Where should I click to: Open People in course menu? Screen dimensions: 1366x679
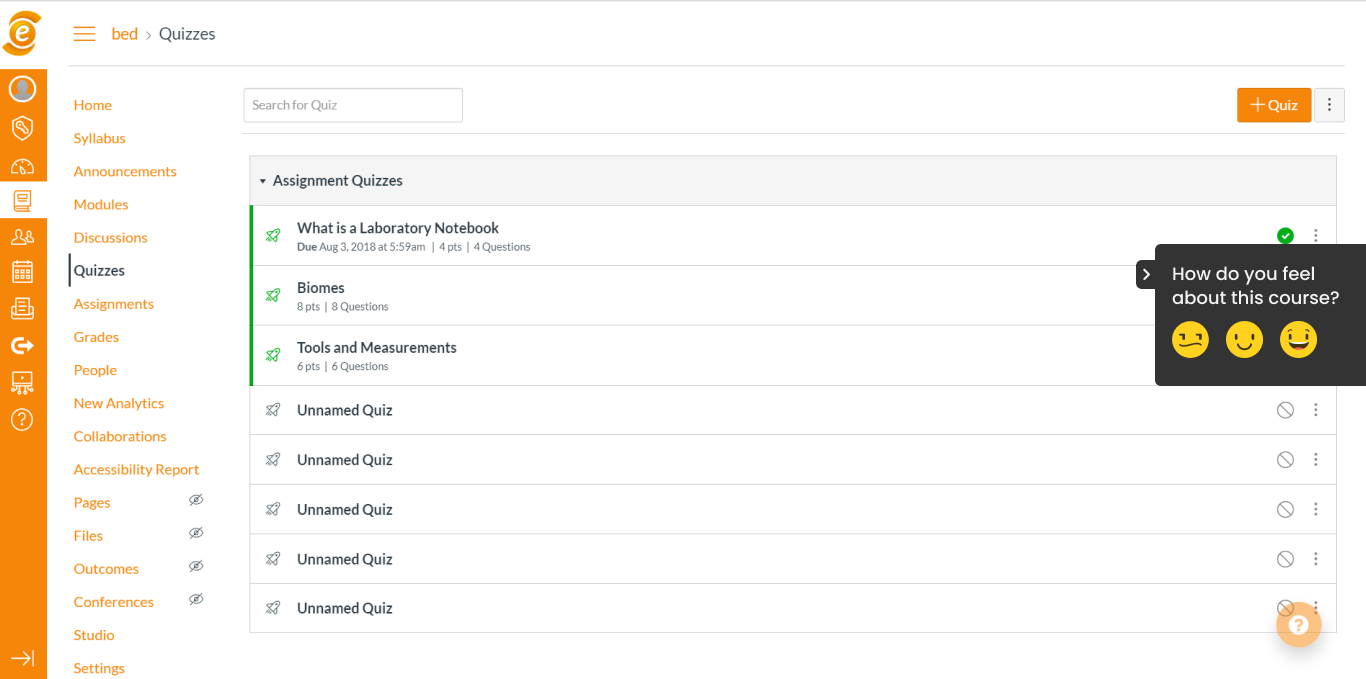[x=95, y=370]
